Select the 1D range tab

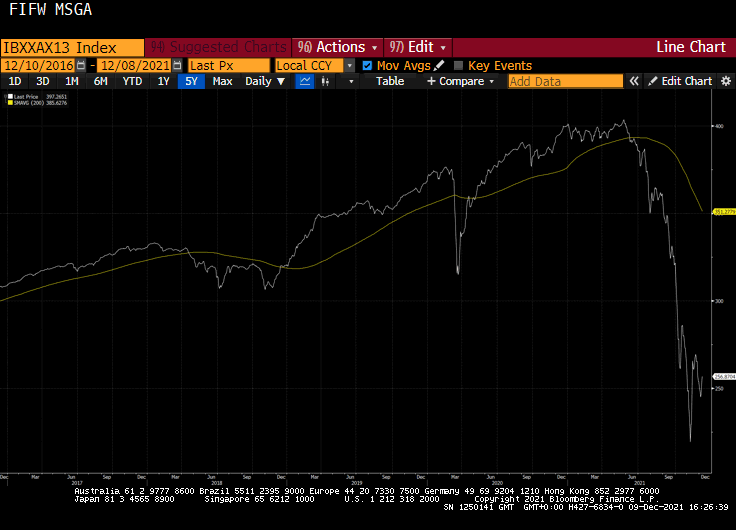(x=15, y=81)
